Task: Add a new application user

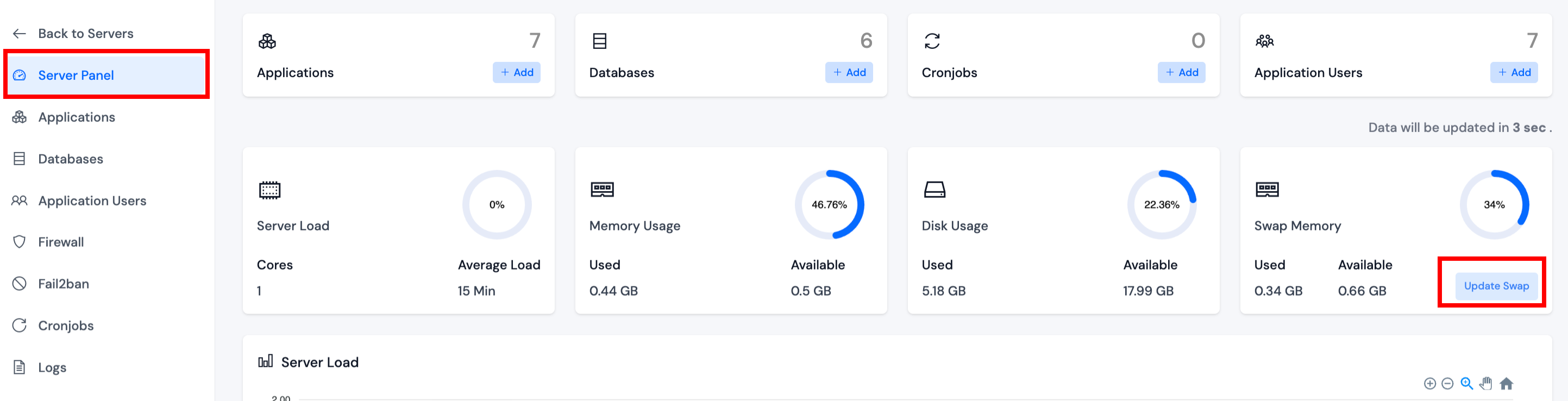Action: pos(1513,72)
